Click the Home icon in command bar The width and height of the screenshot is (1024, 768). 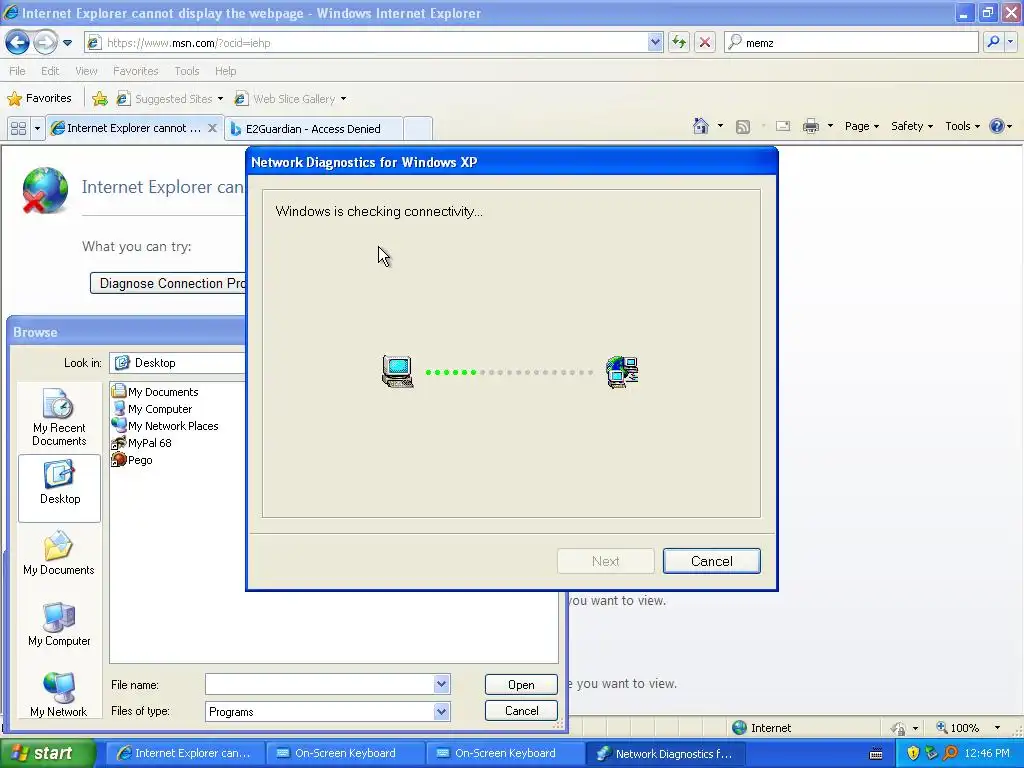701,126
